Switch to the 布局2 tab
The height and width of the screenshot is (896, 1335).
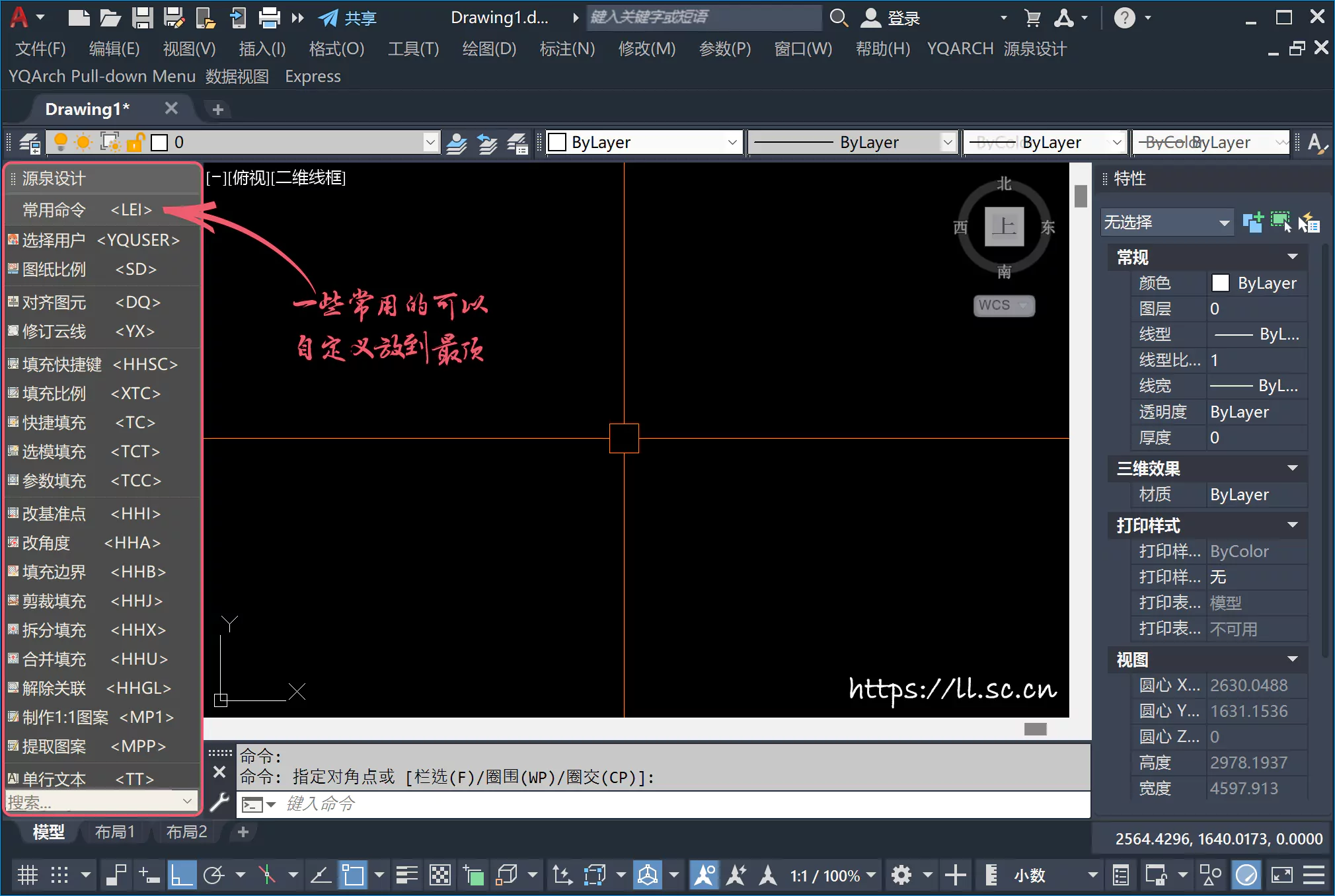186,832
